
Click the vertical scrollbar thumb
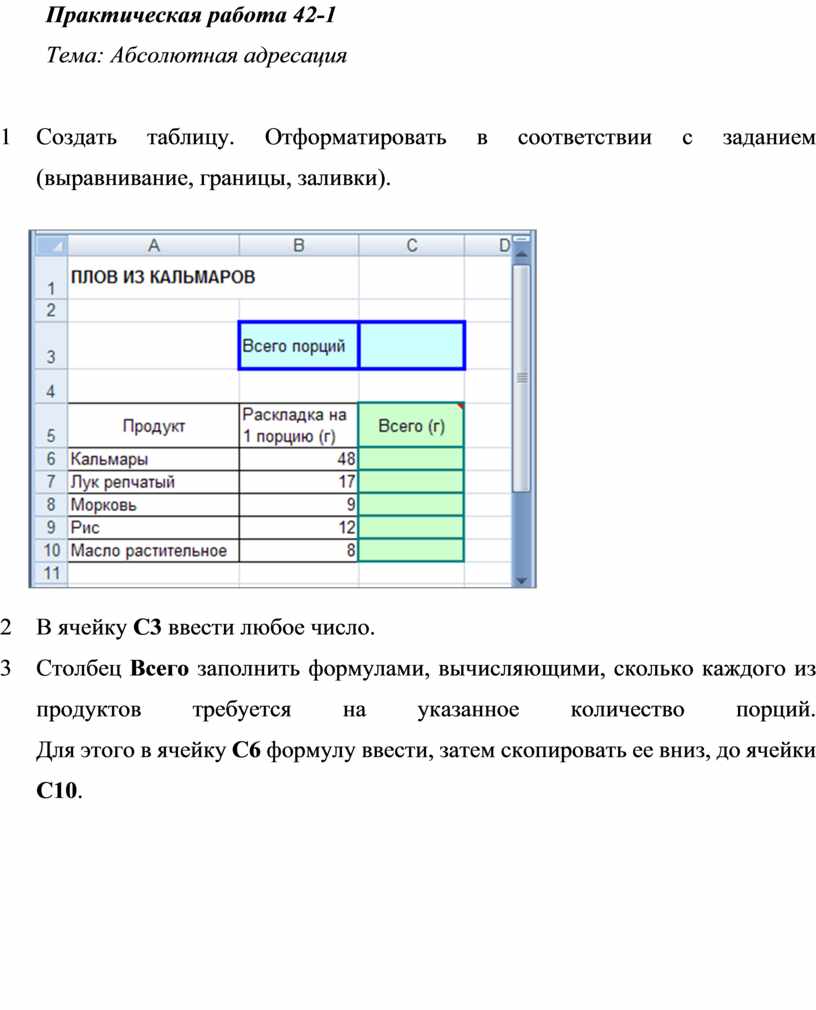pos(520,378)
